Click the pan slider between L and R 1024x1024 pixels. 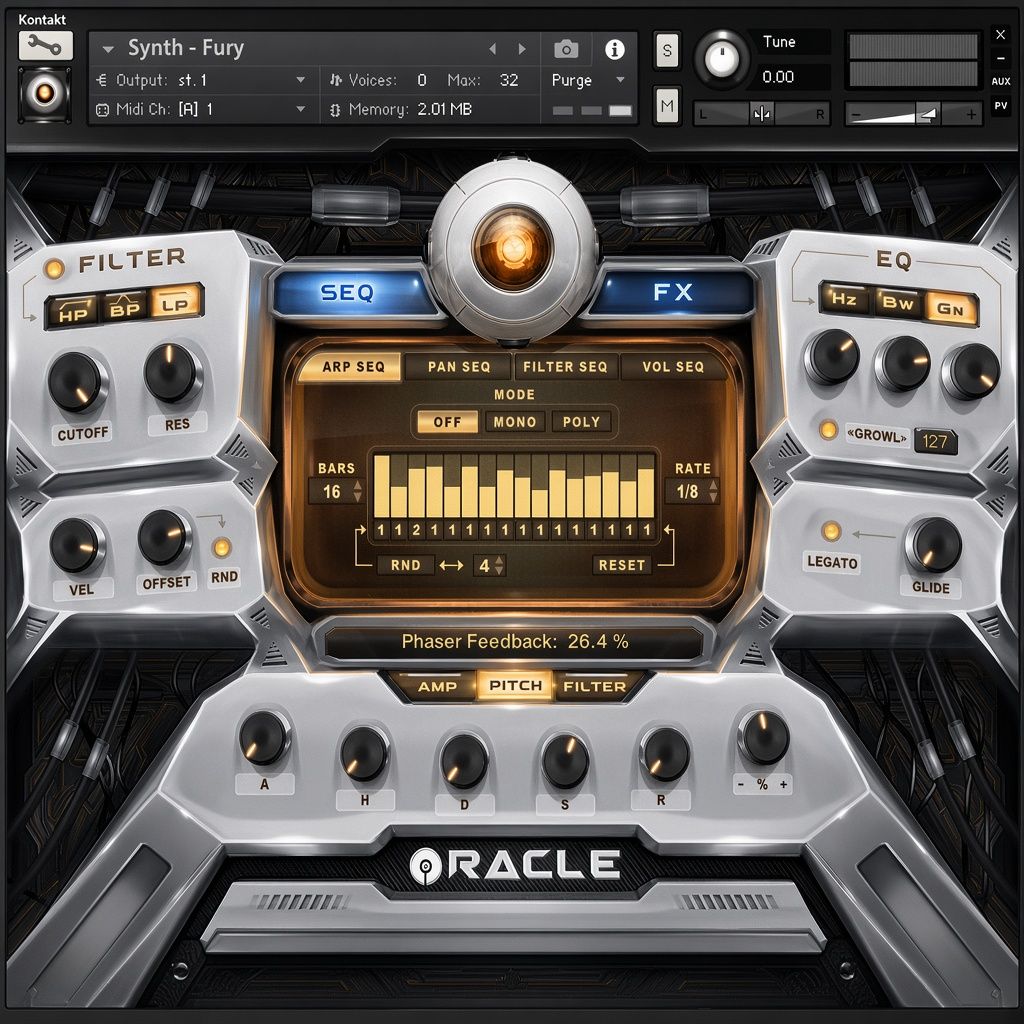(x=761, y=114)
